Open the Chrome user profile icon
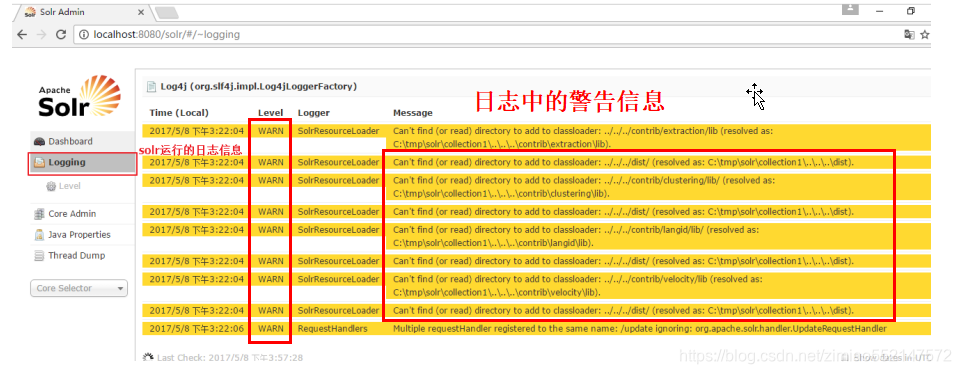The height and width of the screenshot is (374, 961). point(849,9)
